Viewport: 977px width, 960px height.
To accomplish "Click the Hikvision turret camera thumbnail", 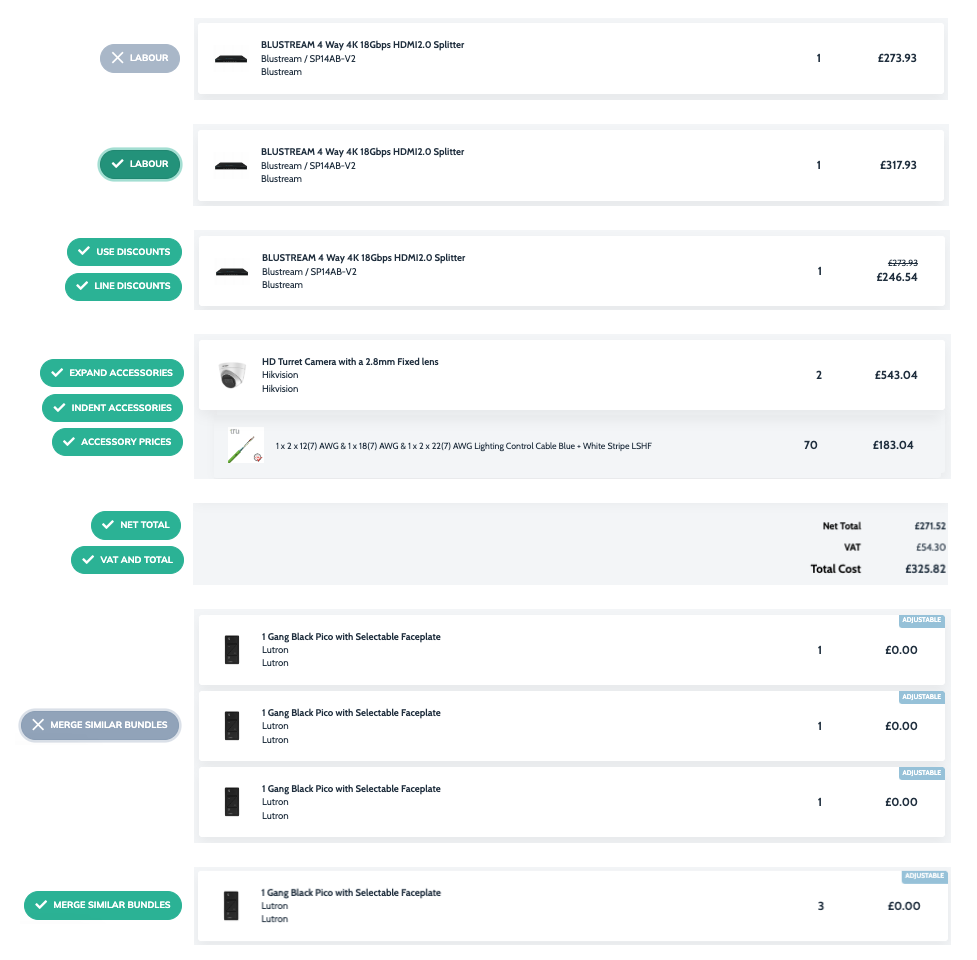I will pos(232,375).
